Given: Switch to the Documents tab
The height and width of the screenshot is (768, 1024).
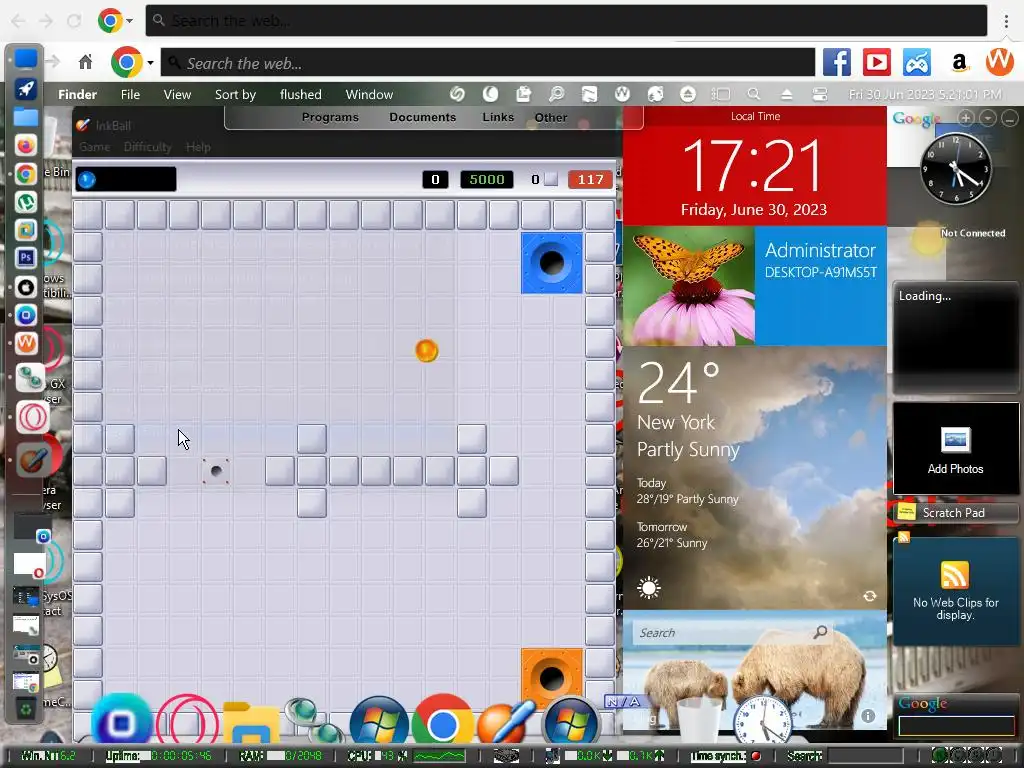Looking at the screenshot, I should point(423,118).
